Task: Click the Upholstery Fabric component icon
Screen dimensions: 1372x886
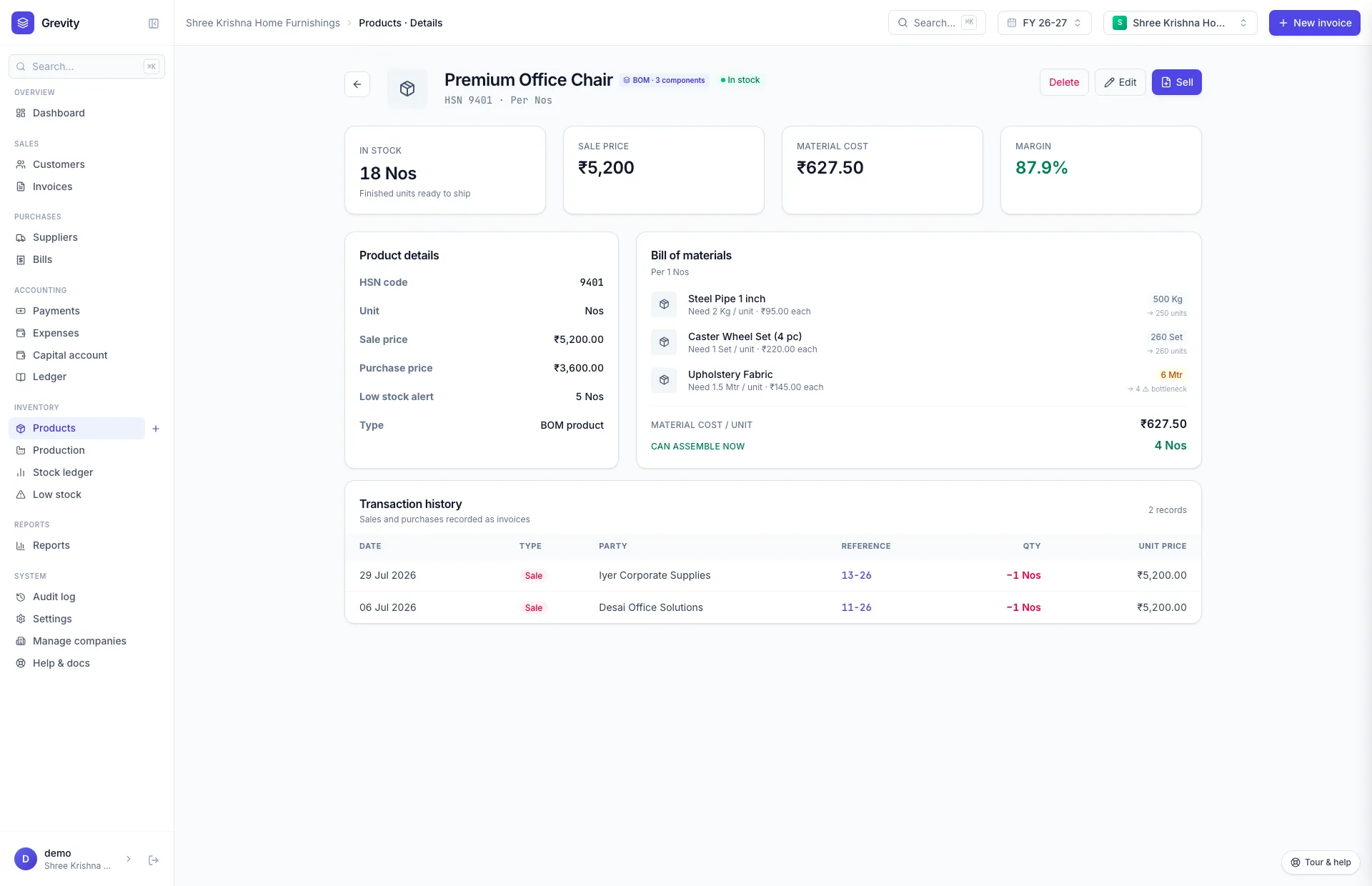Action: click(x=664, y=380)
